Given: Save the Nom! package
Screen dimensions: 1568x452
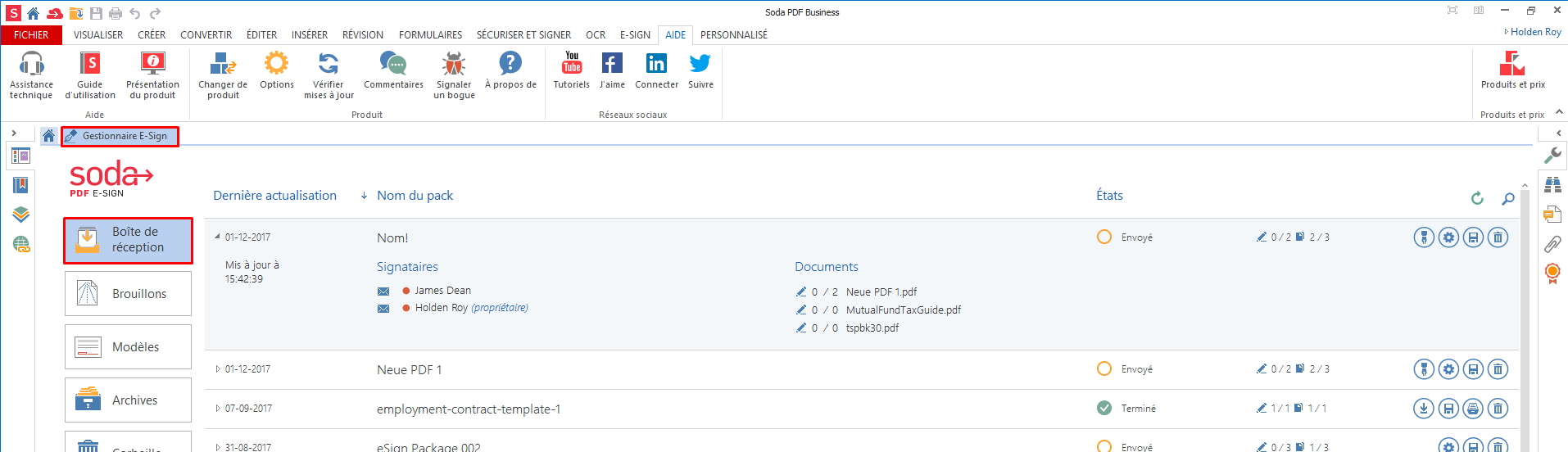Looking at the screenshot, I should [1473, 237].
